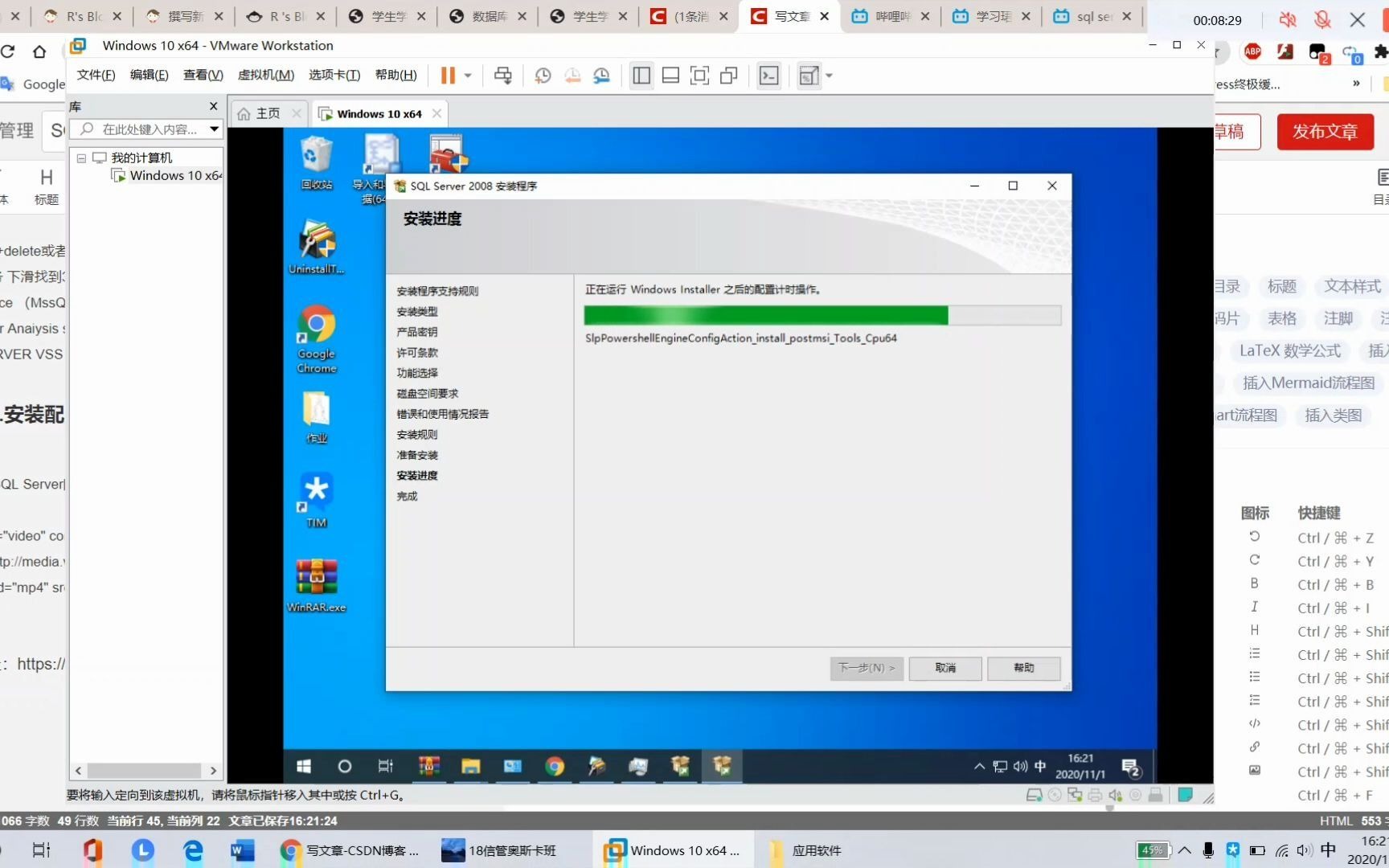Select the 作业 folder on VM desktop
The height and width of the screenshot is (868, 1389).
(x=317, y=418)
